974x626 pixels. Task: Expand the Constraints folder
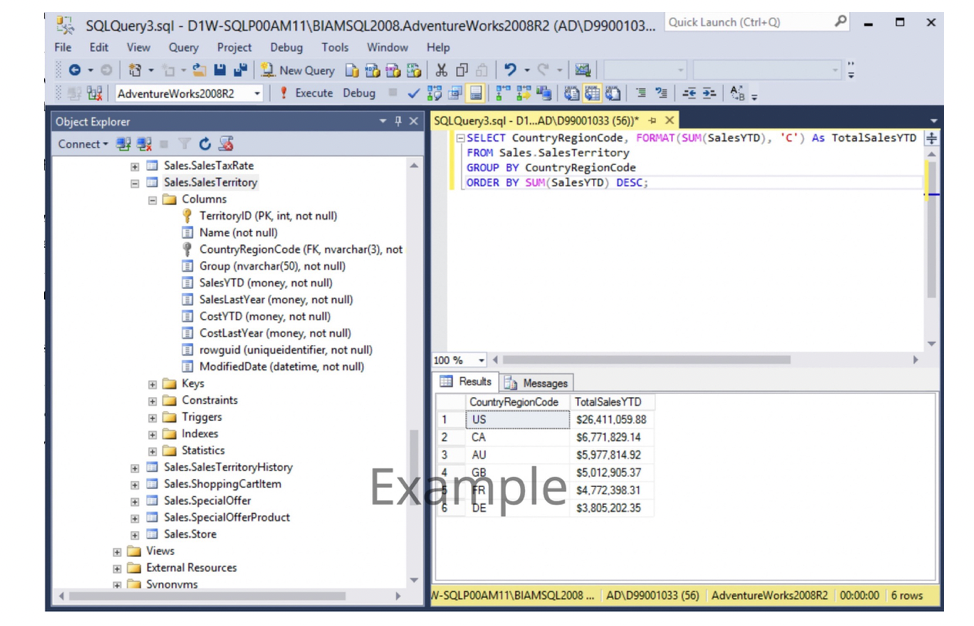pyautogui.click(x=152, y=401)
